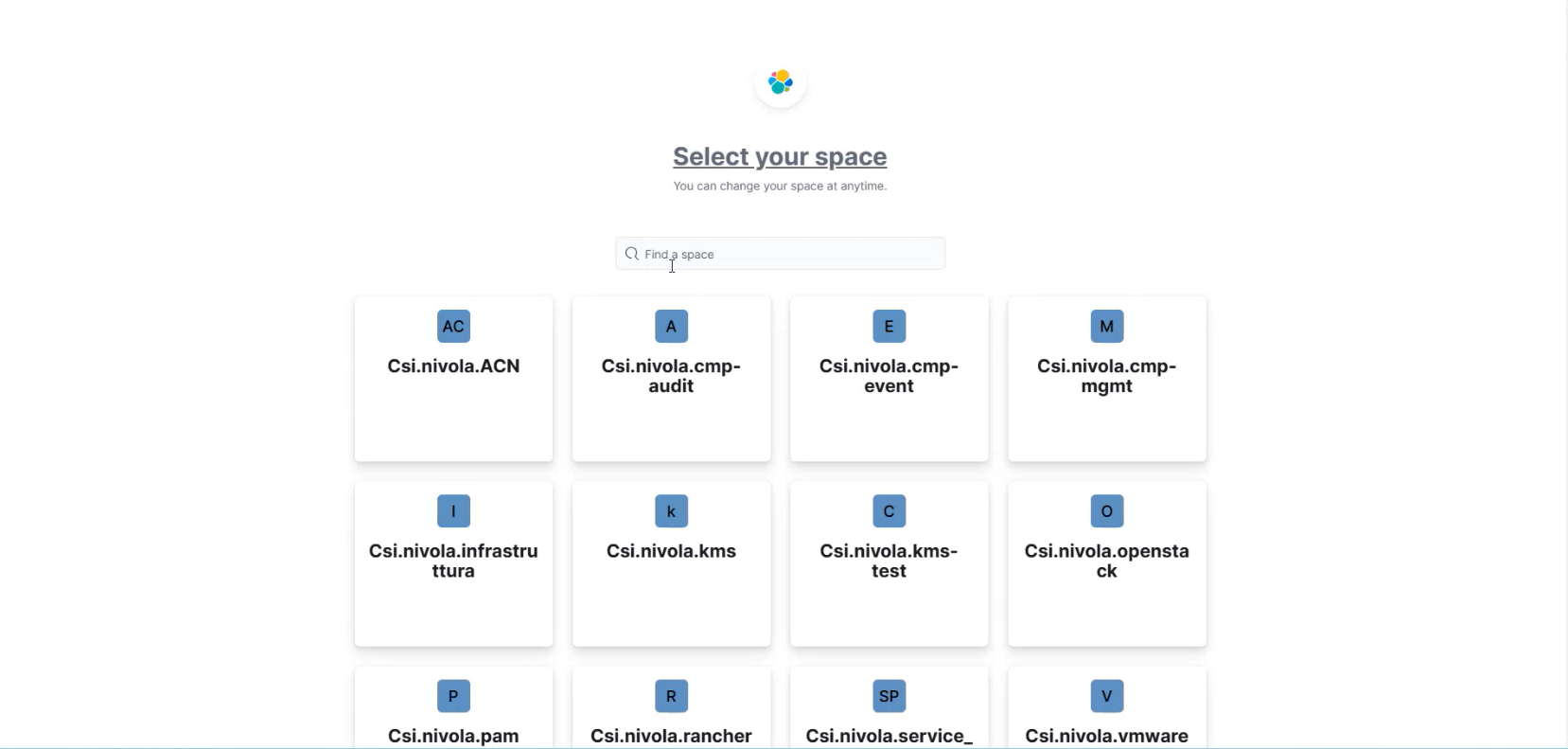The image size is (1568, 749).
Task: Click the I avatar for infrastruttura space
Action: tap(453, 510)
